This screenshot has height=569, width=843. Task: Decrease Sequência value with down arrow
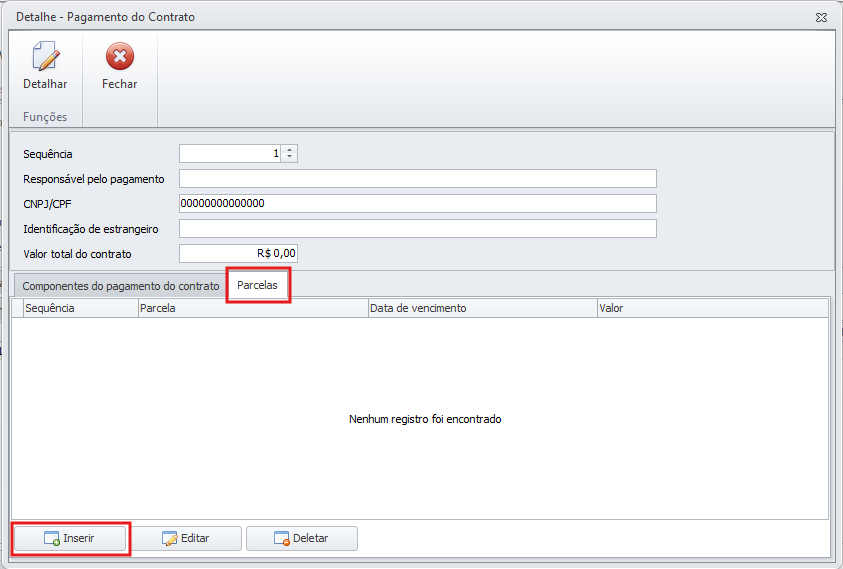point(290,157)
